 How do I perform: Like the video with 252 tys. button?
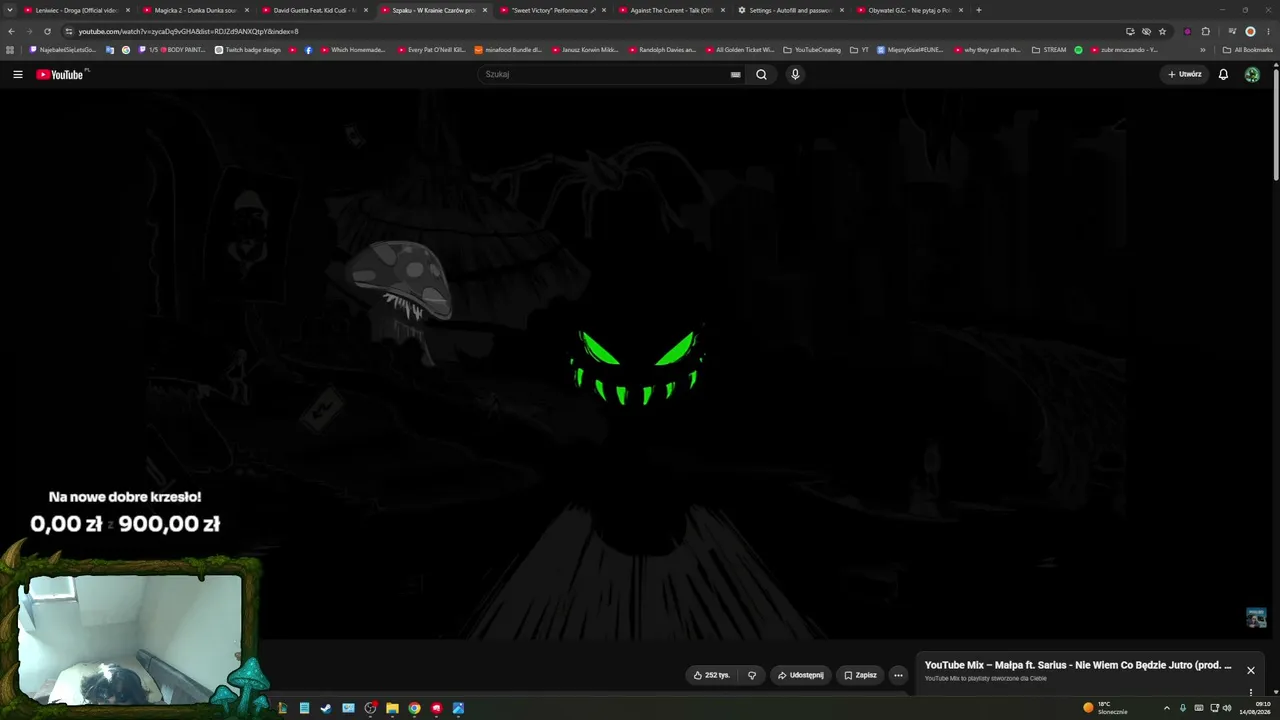[712, 675]
